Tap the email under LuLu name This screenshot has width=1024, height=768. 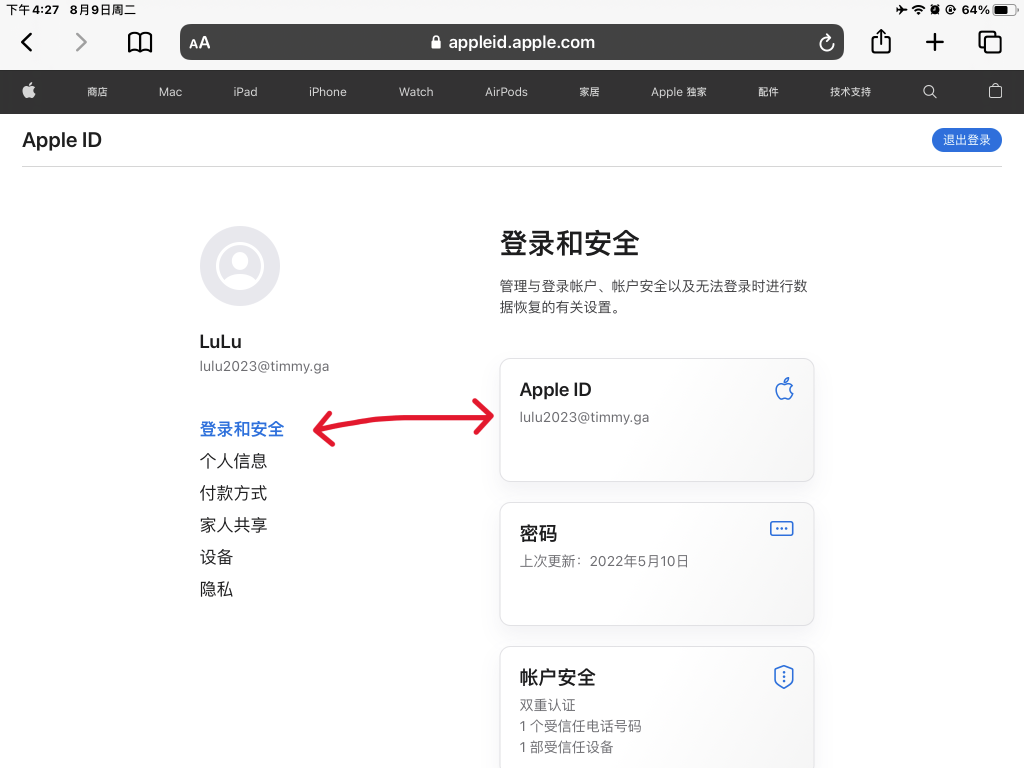264,366
